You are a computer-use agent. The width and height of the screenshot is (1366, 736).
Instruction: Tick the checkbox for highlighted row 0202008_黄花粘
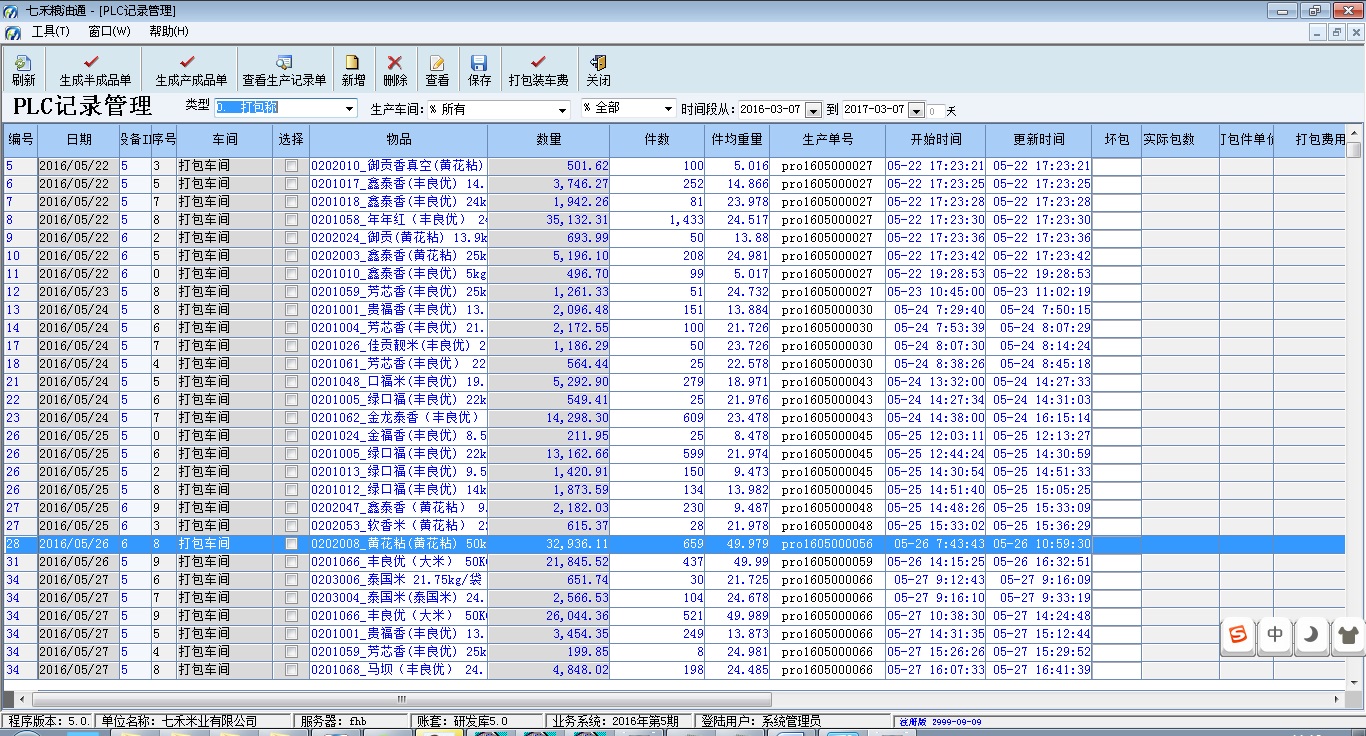click(291, 544)
